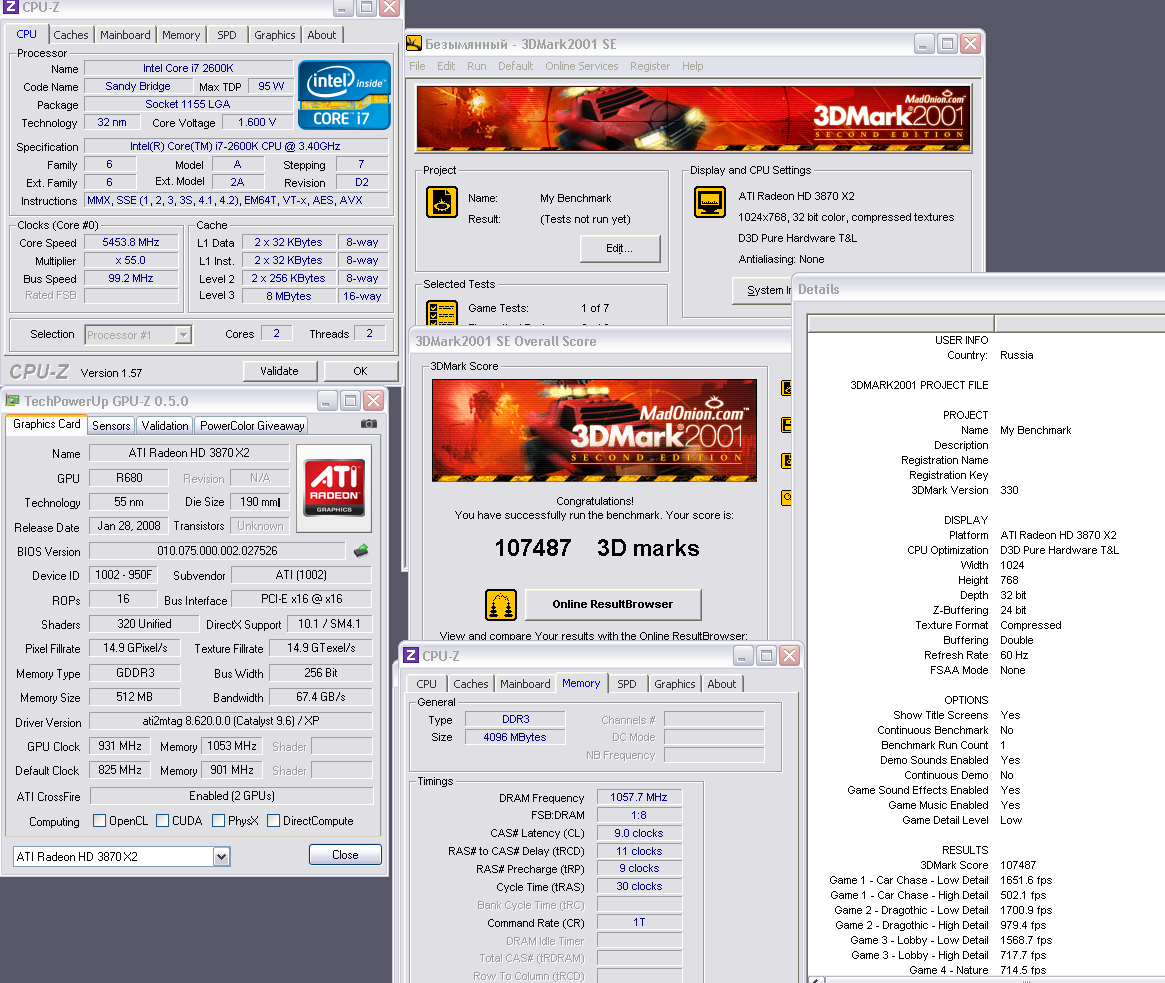Image resolution: width=1165 pixels, height=983 pixels.
Task: Click the ATI CrossFire Enabled field
Action: pyautogui.click(x=232, y=796)
